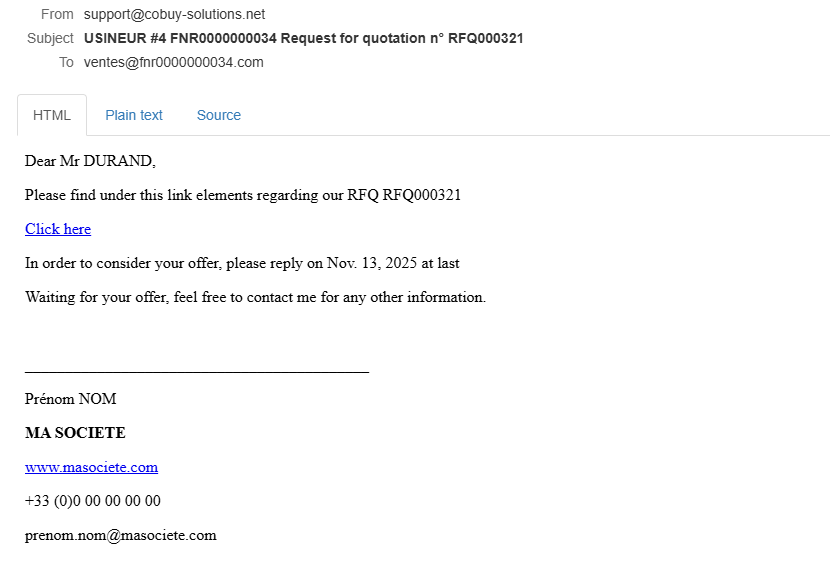Select the Source tab

click(x=219, y=115)
